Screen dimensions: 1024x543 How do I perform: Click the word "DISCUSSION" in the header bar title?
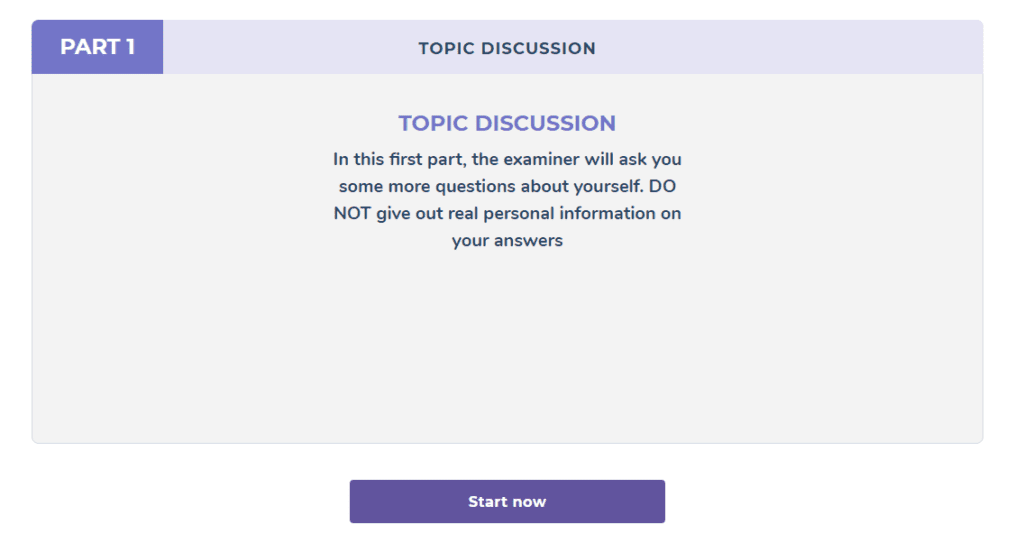[x=539, y=48]
